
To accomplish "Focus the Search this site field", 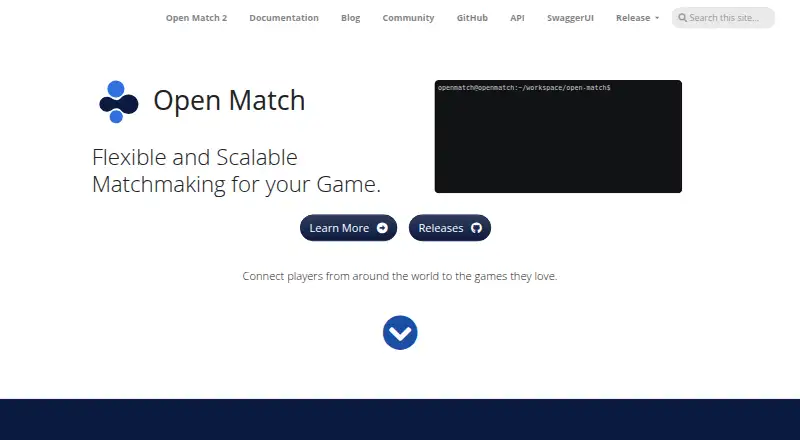I will tap(723, 18).
